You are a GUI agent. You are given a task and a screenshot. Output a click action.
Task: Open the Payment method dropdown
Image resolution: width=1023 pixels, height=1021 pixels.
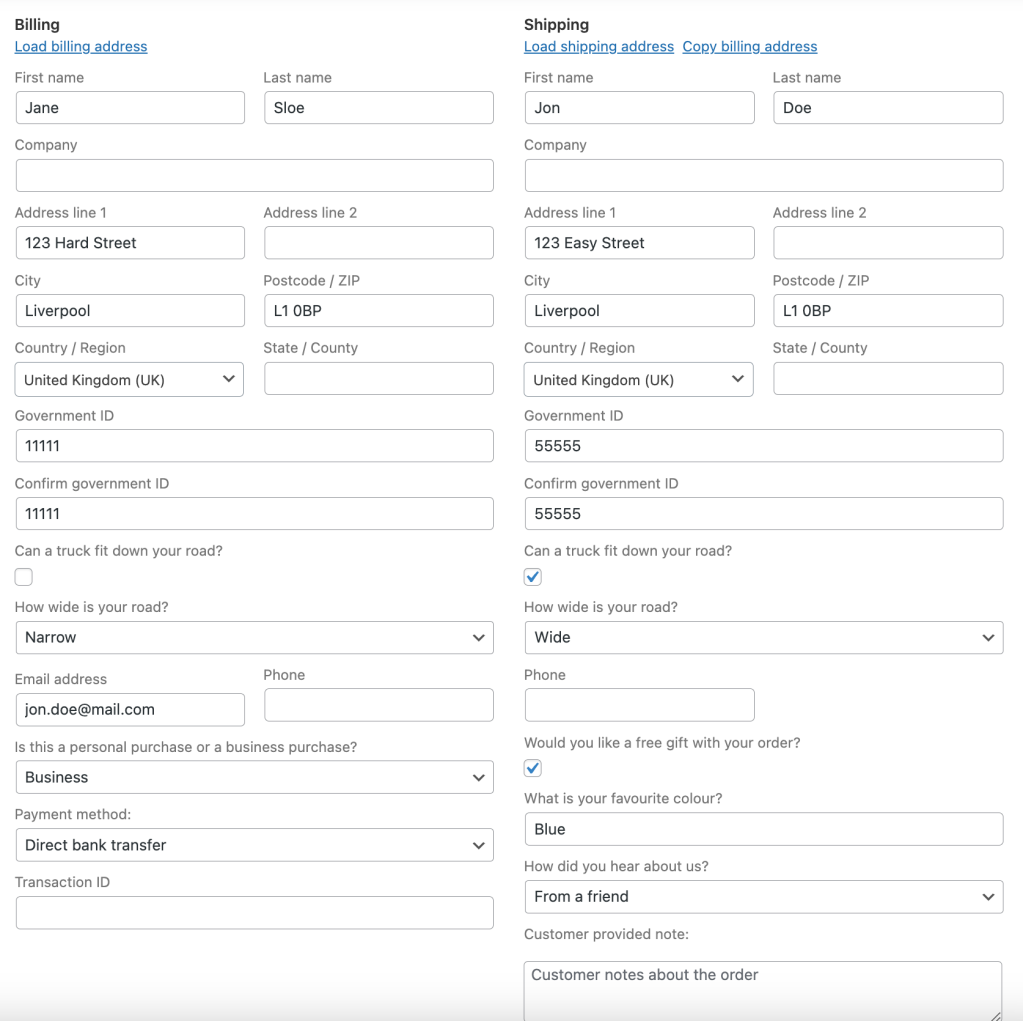[254, 846]
